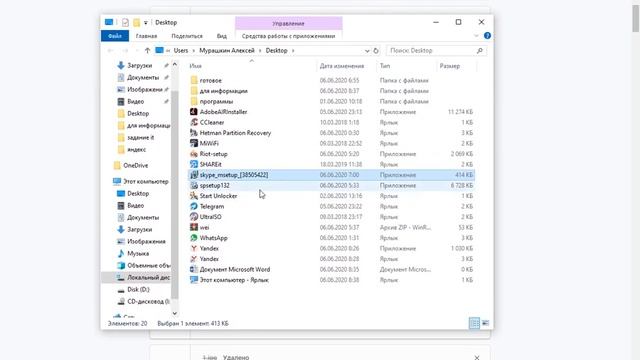Switch to the Главная ribbon tab
This screenshot has width=640, height=360.
click(x=146, y=36)
